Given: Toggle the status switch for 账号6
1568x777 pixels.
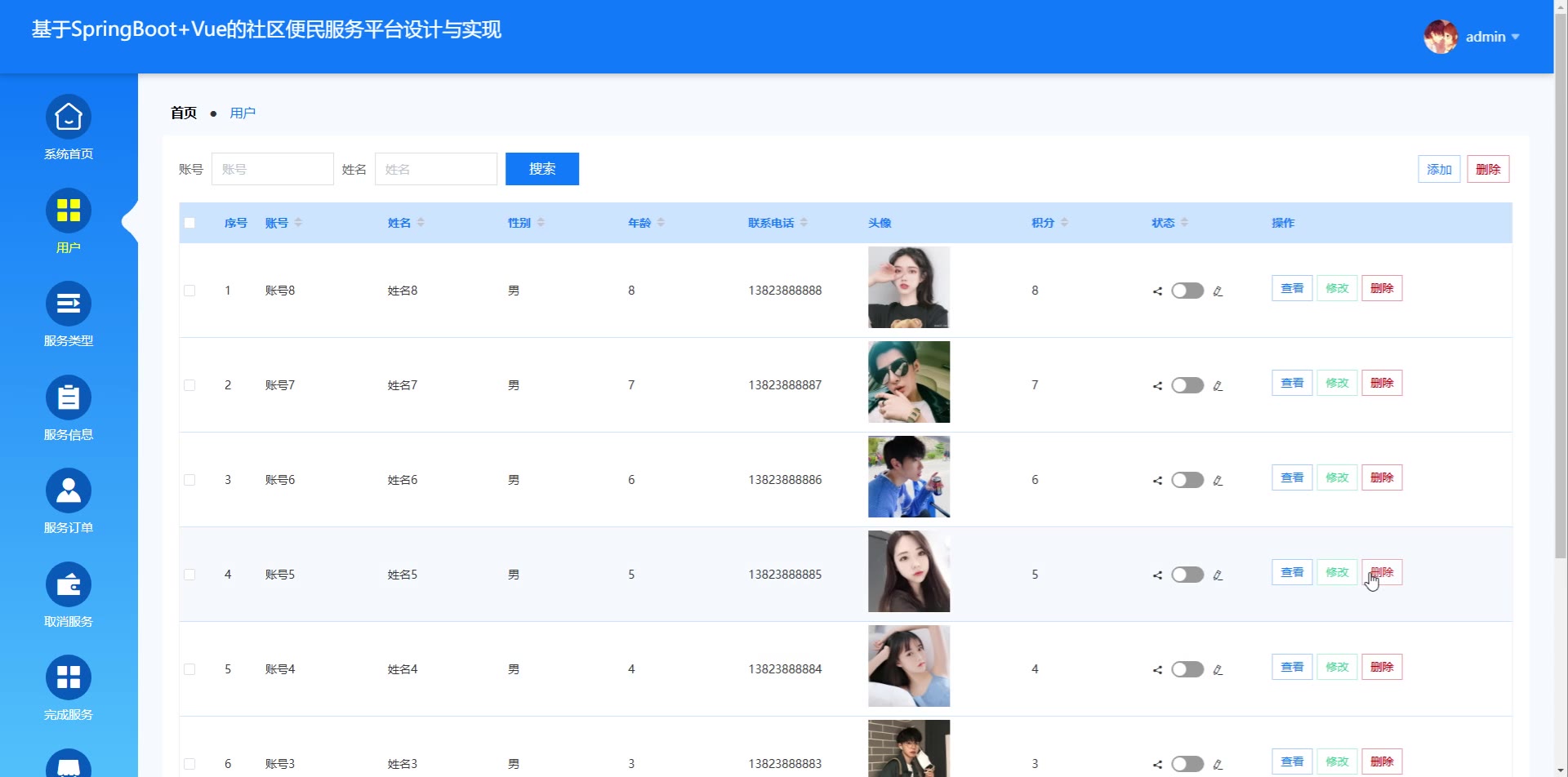Looking at the screenshot, I should coord(1187,480).
